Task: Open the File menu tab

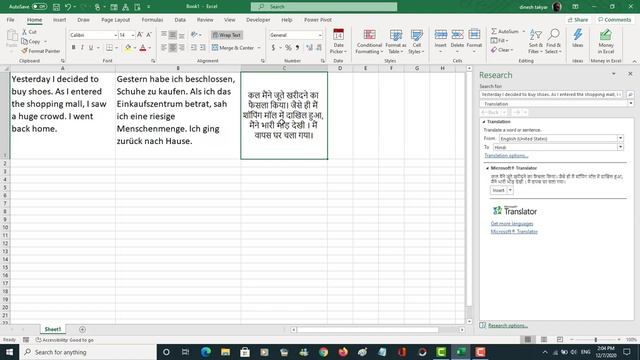Action: 10,20
